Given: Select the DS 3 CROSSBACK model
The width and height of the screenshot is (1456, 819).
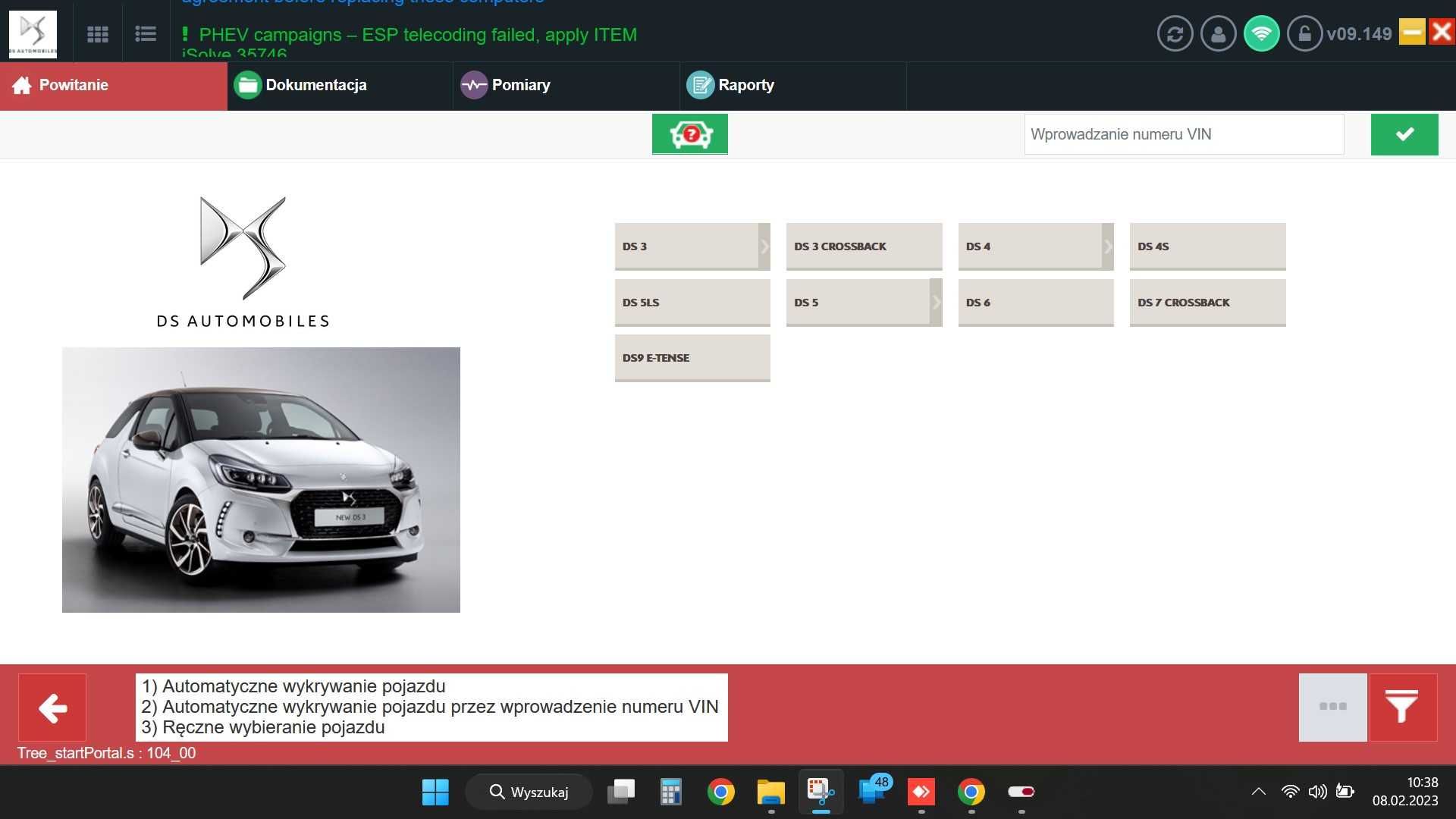Looking at the screenshot, I should point(864,246).
